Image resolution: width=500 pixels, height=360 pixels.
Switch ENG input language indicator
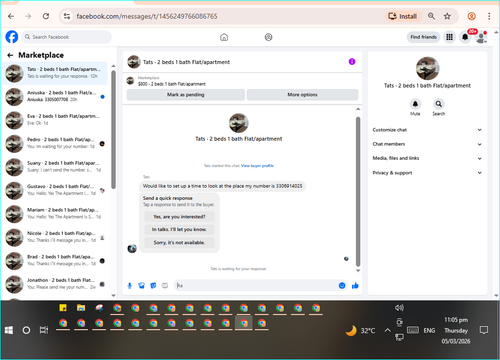[x=429, y=330]
